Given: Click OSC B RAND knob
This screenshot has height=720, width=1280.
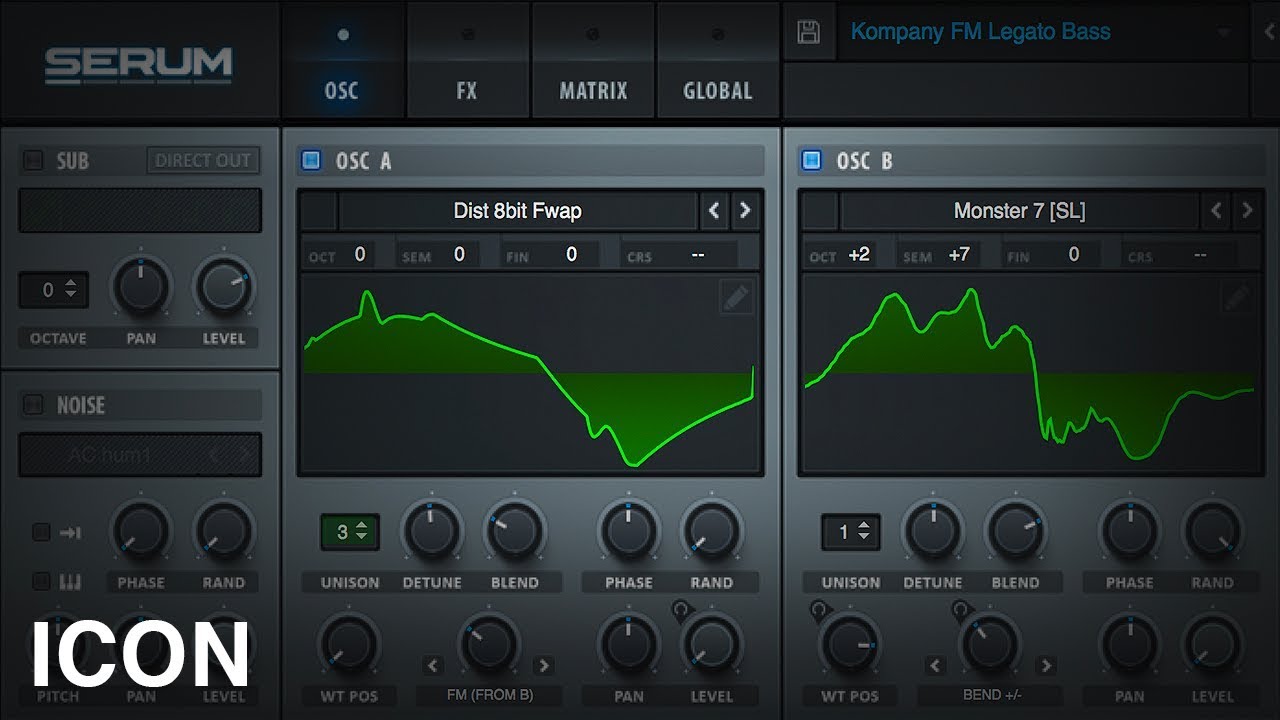Looking at the screenshot, I should pos(1213,532).
